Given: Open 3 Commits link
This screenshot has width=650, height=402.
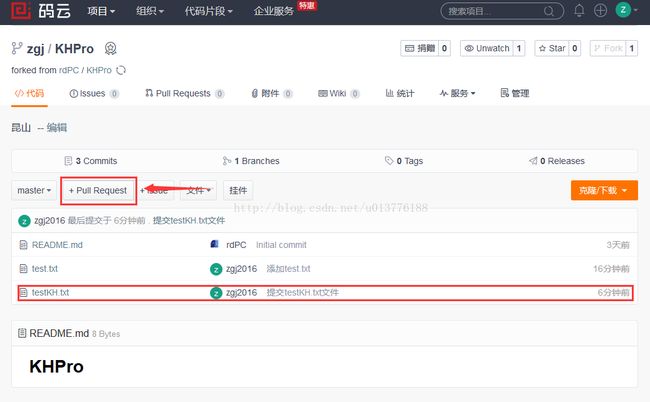Looking at the screenshot, I should click(91, 161).
